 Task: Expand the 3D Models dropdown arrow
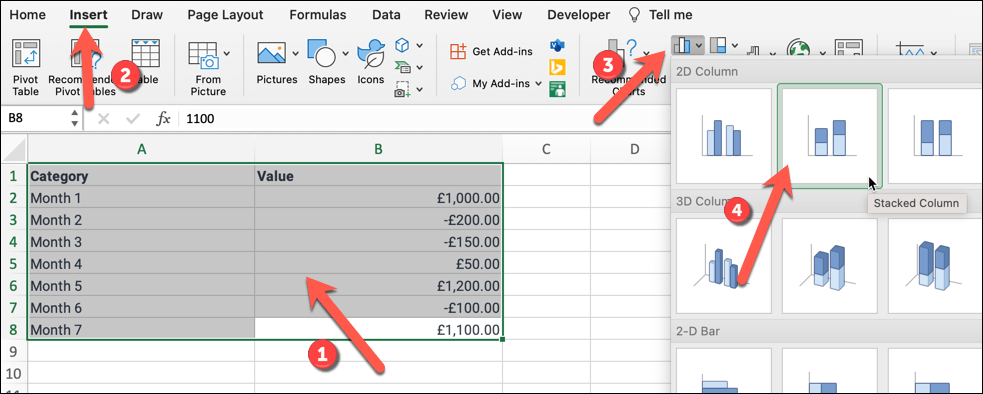tap(419, 46)
